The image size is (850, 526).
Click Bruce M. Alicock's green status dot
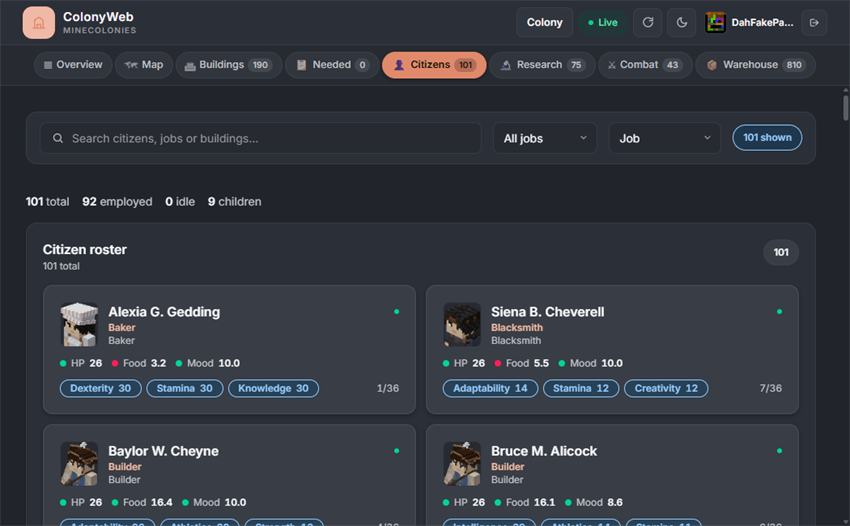click(780, 451)
